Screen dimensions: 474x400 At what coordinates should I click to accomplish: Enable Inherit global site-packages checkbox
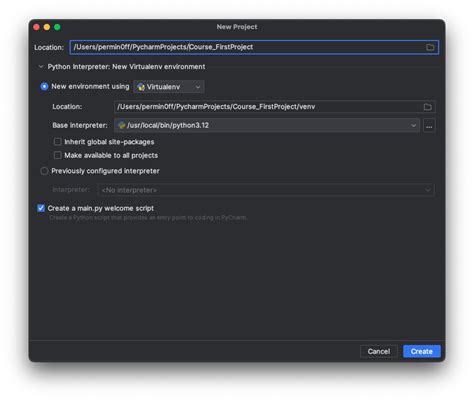(x=58, y=142)
